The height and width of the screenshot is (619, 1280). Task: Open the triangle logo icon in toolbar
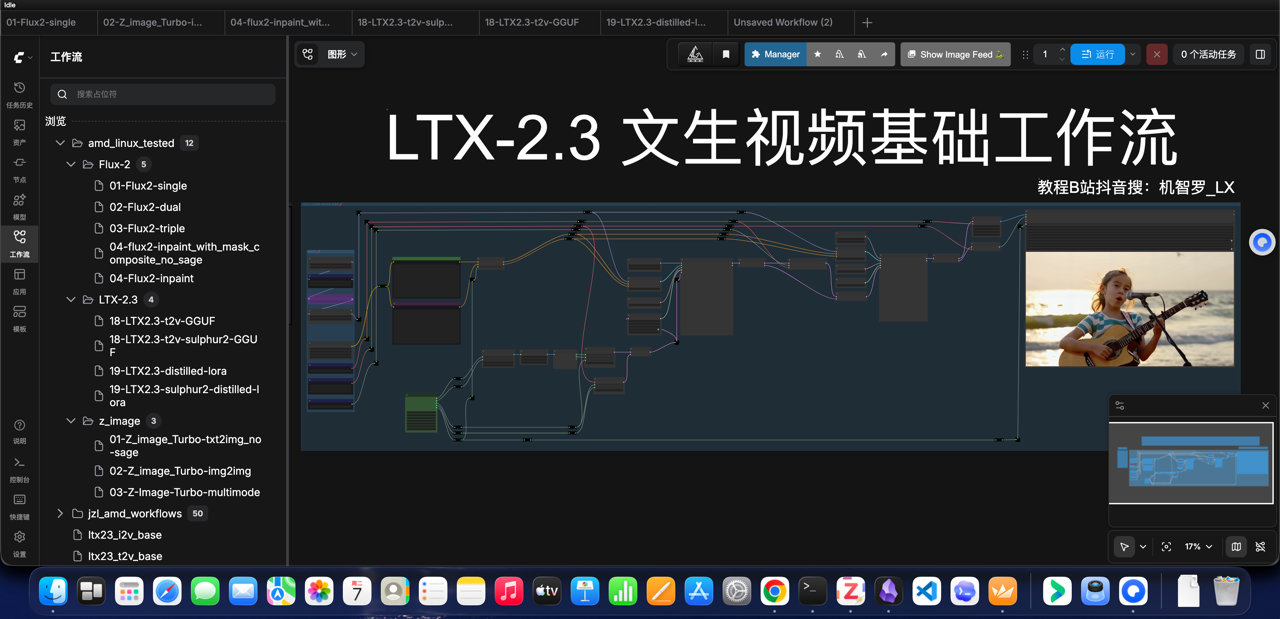tap(695, 54)
